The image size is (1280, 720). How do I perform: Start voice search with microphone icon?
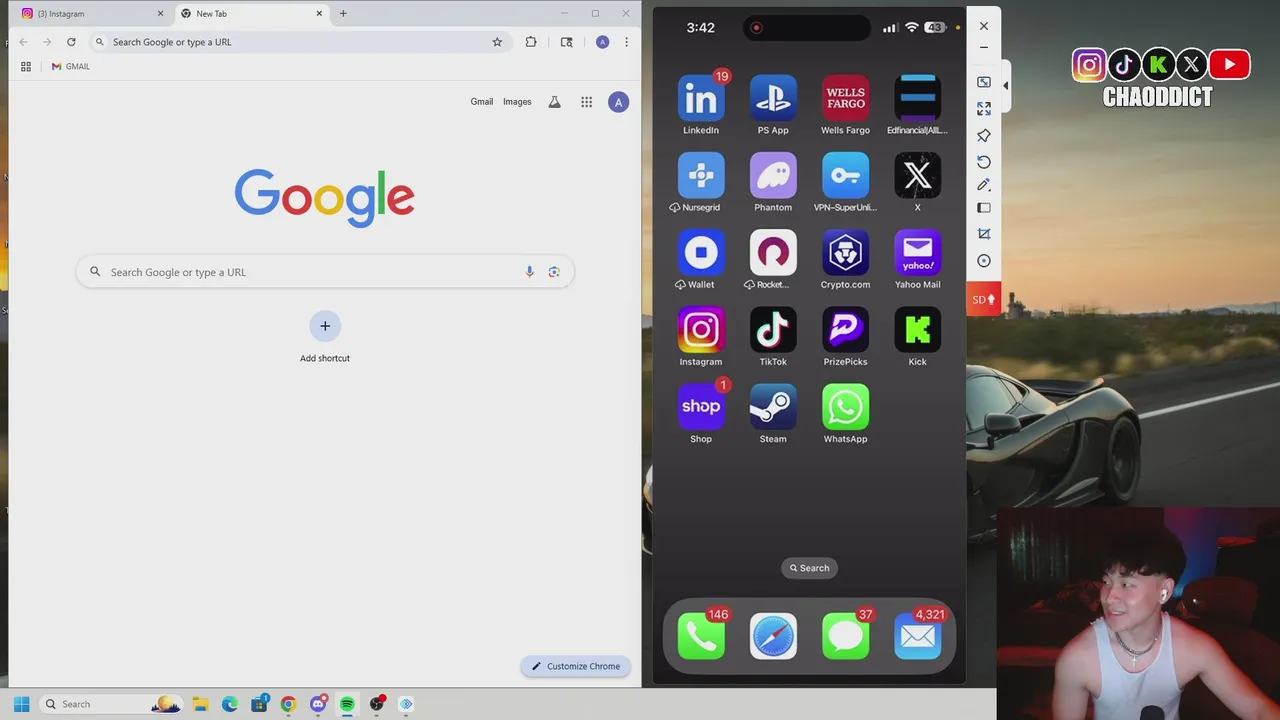[x=530, y=272]
